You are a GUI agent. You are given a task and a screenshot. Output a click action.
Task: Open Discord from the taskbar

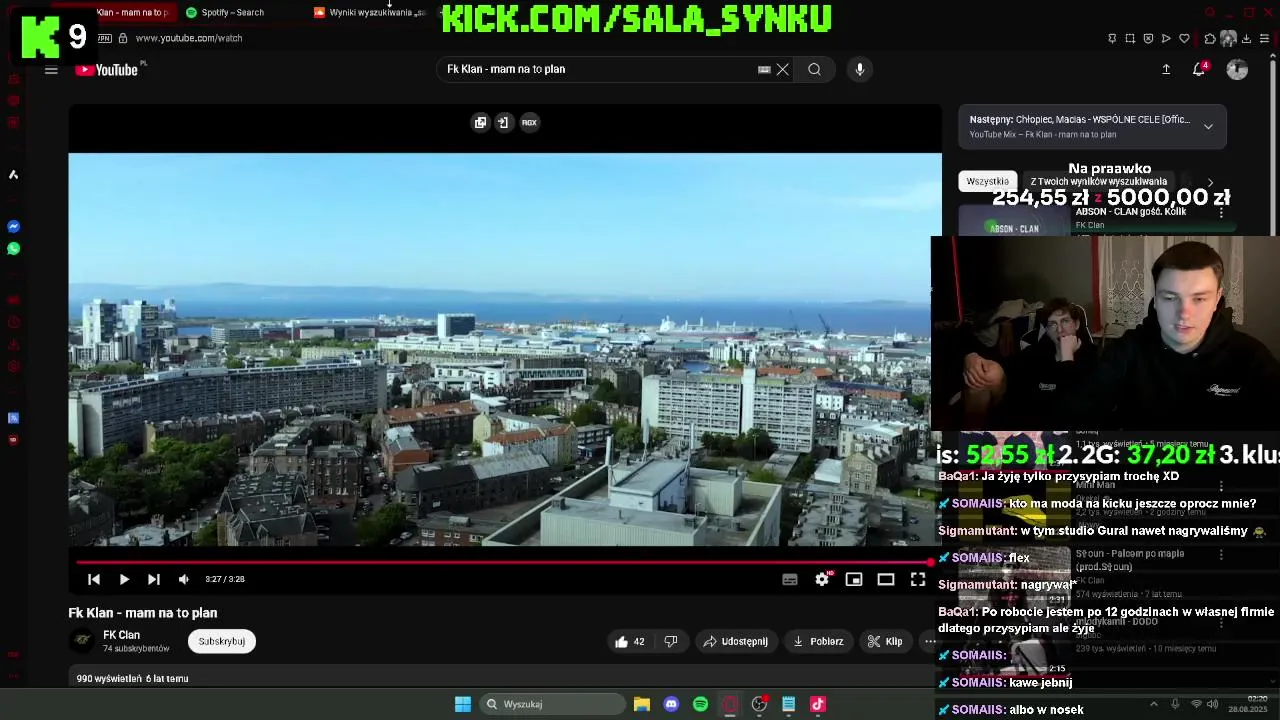671,704
